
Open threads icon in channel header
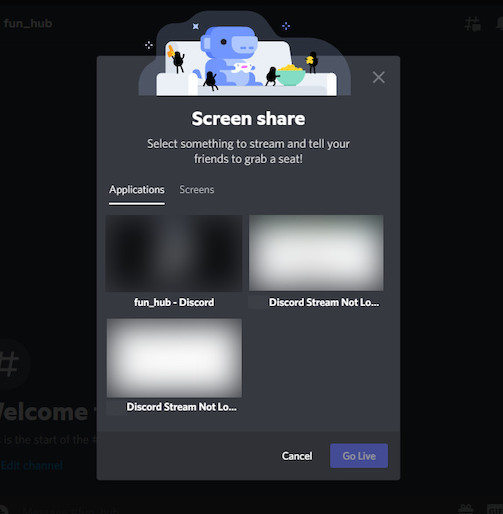(473, 24)
